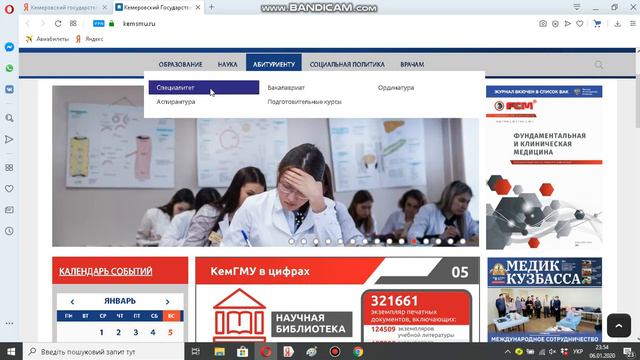Open the Медик Кузбасса banner
This screenshot has height=360, width=640.
pyautogui.click(x=544, y=300)
